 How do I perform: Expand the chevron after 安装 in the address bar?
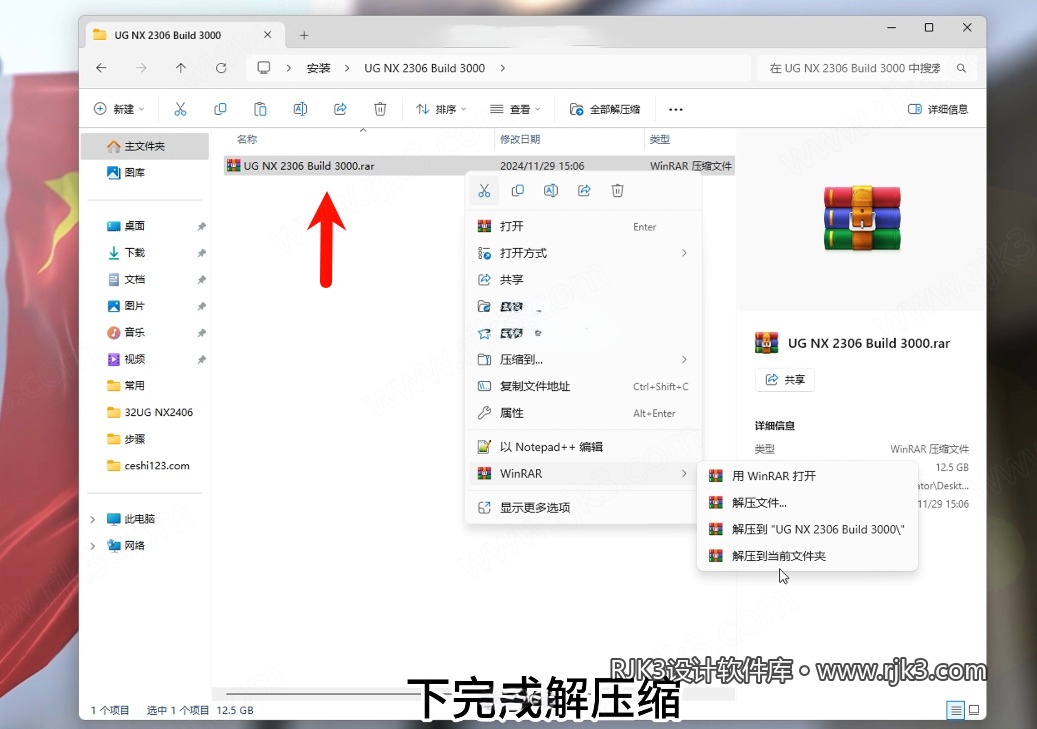pyautogui.click(x=347, y=68)
